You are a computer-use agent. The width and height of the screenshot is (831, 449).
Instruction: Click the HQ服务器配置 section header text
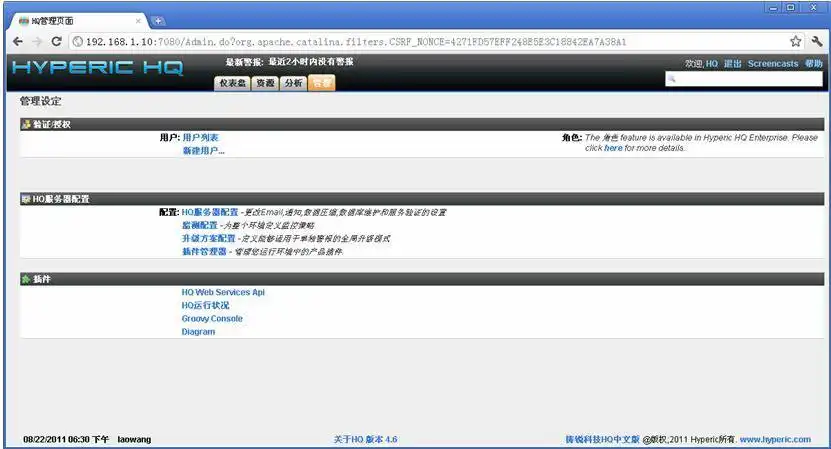click(x=61, y=199)
